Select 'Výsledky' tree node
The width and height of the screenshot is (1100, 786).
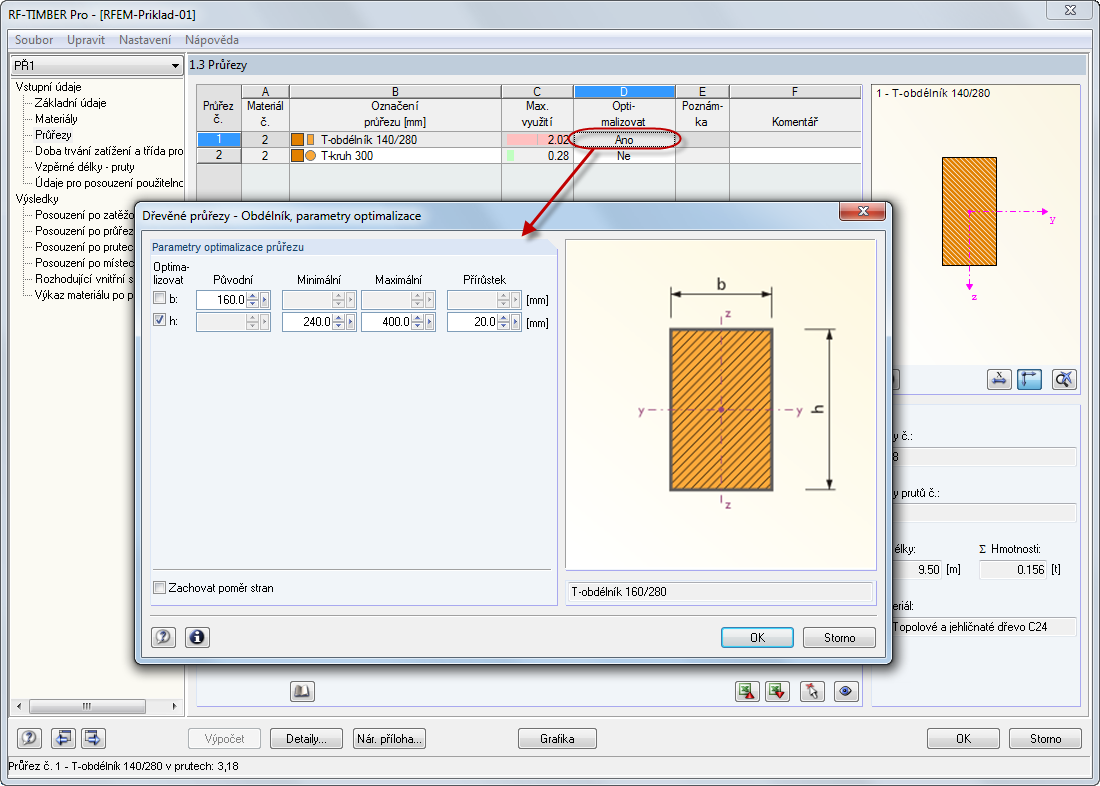[x=36, y=199]
